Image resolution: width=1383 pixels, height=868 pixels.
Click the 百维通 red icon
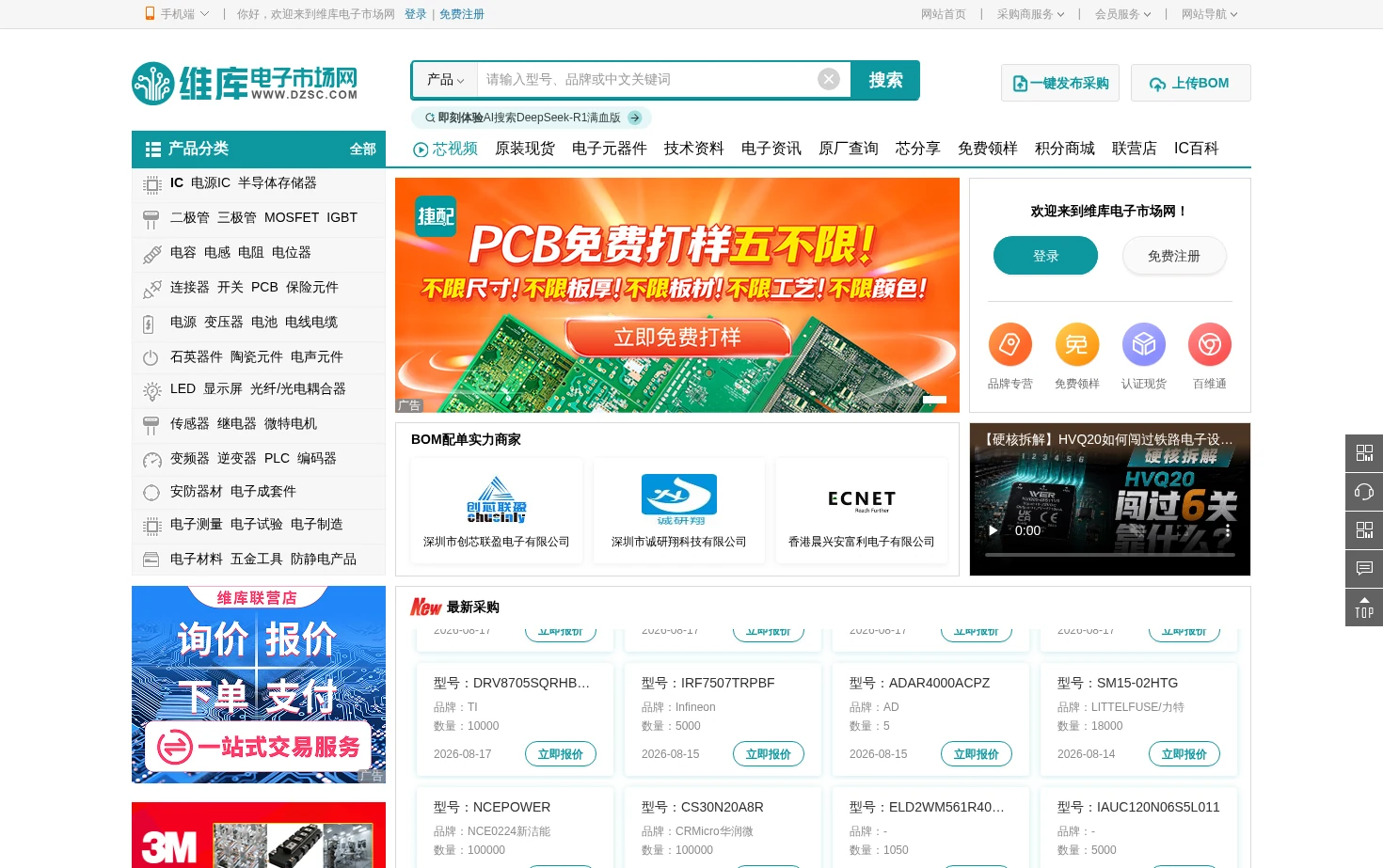(x=1210, y=344)
